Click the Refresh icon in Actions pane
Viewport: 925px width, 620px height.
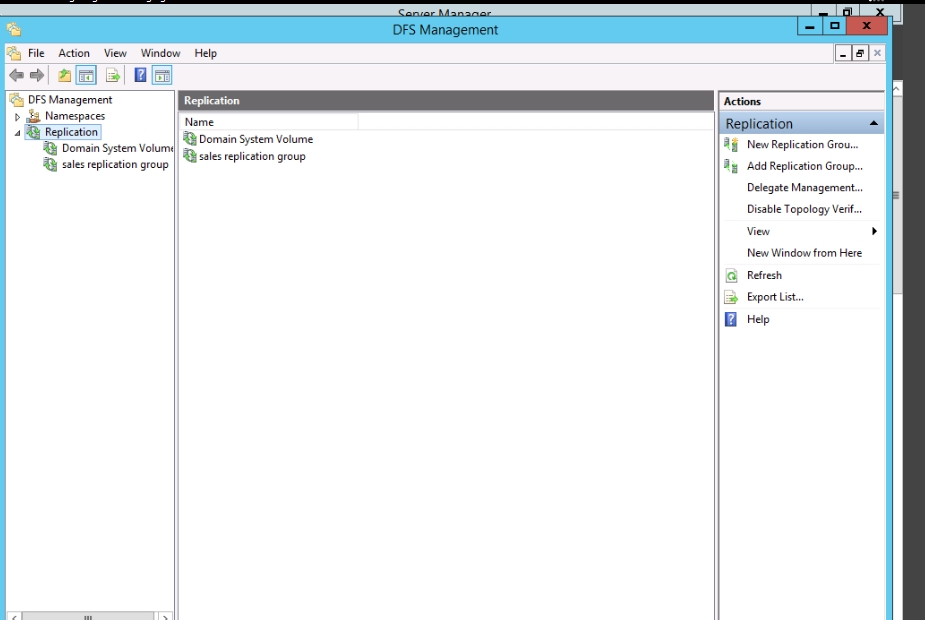pyautogui.click(x=731, y=275)
